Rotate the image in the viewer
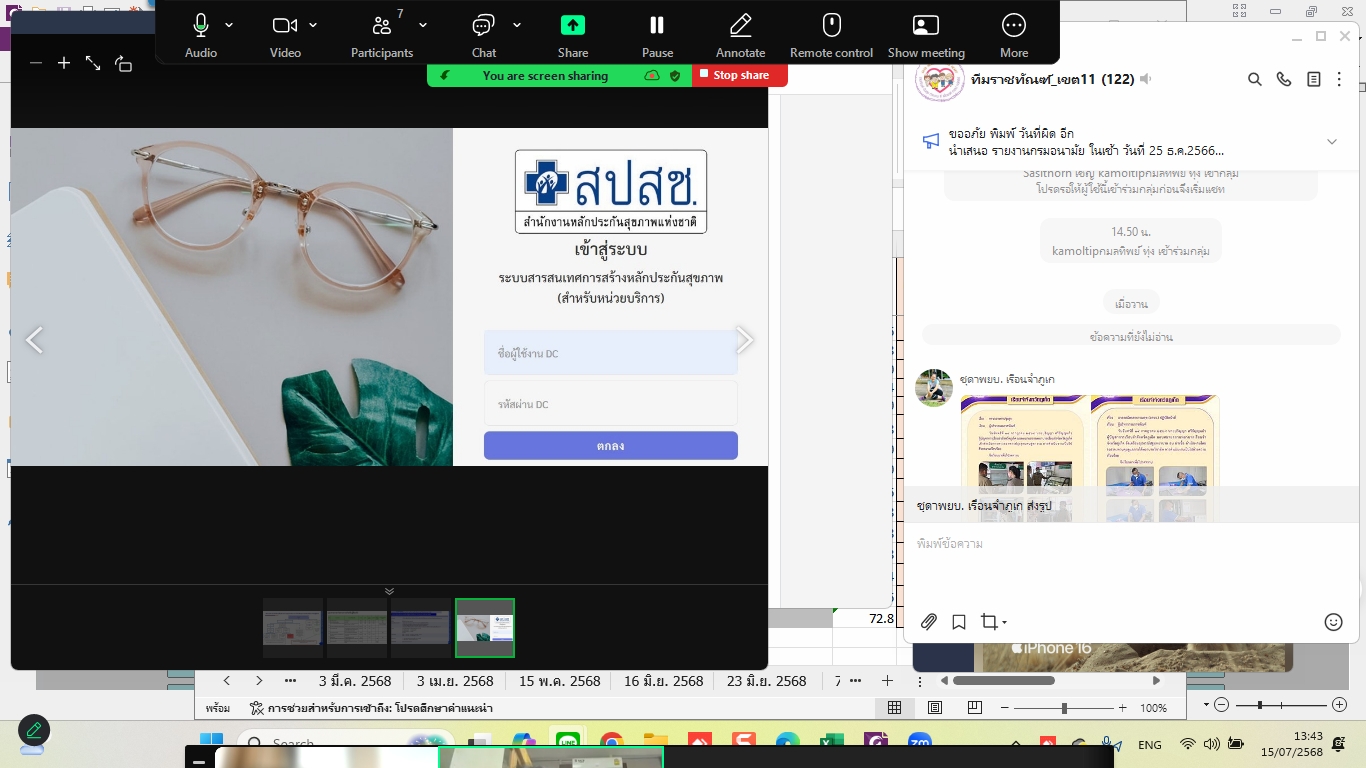Viewport: 1366px width, 768px height. 123,63
